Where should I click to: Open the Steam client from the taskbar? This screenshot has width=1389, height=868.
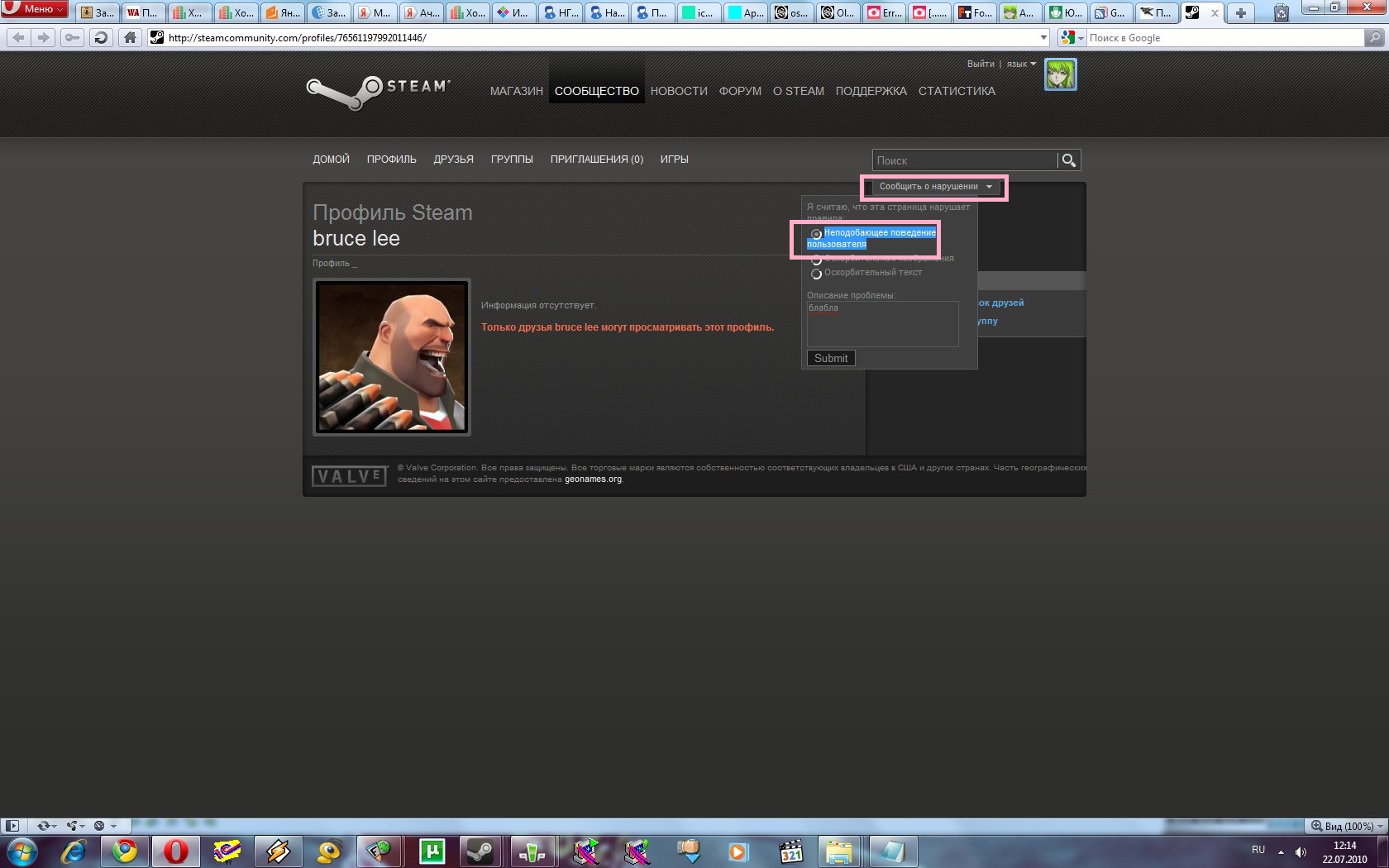[481, 851]
